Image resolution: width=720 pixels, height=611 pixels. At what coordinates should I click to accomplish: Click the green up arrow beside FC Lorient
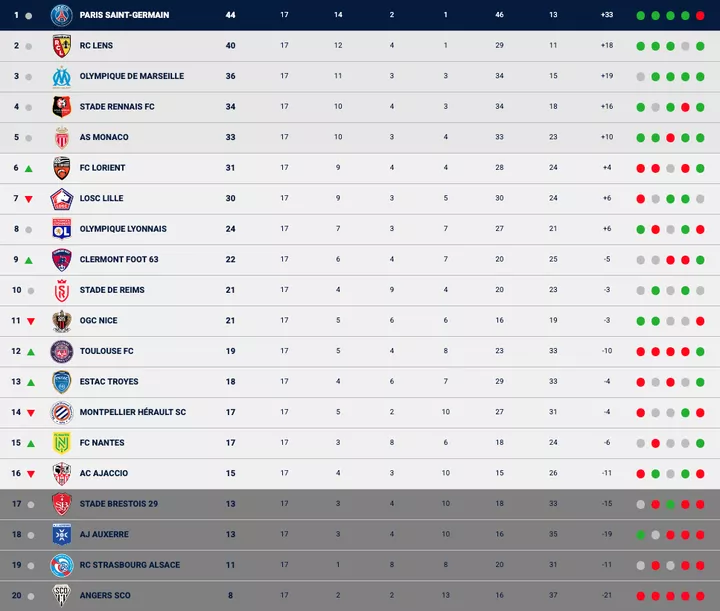(29, 168)
